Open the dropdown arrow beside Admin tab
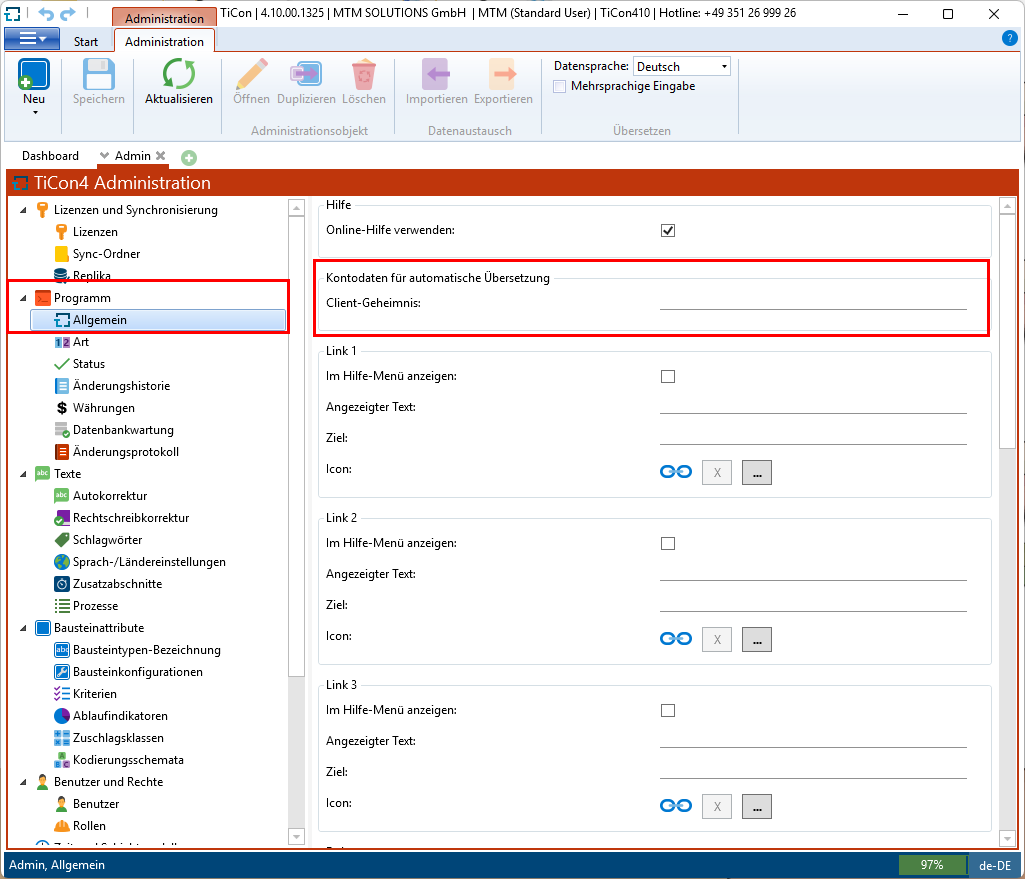Image resolution: width=1025 pixels, height=879 pixels. click(x=104, y=156)
